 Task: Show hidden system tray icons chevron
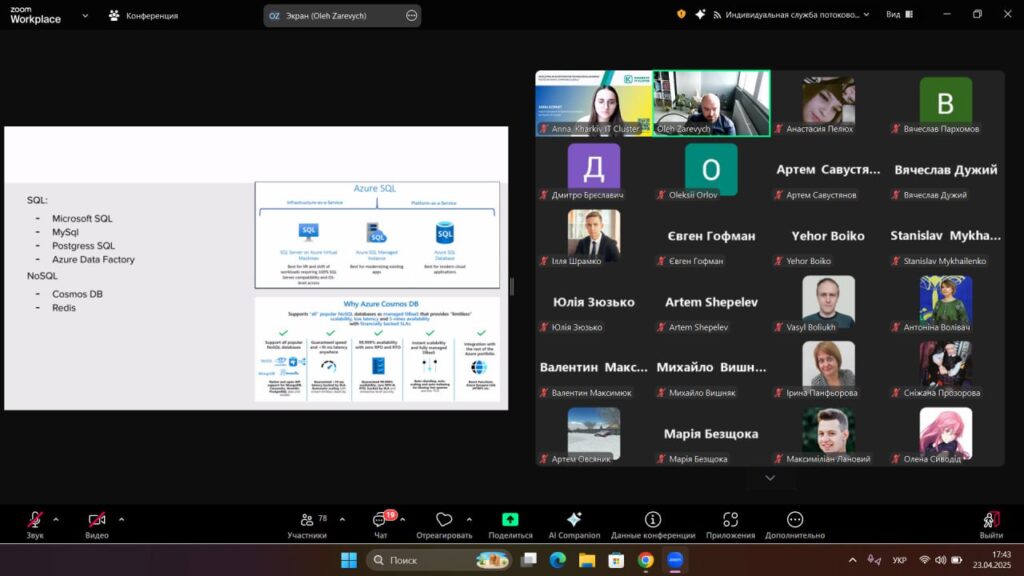852,560
